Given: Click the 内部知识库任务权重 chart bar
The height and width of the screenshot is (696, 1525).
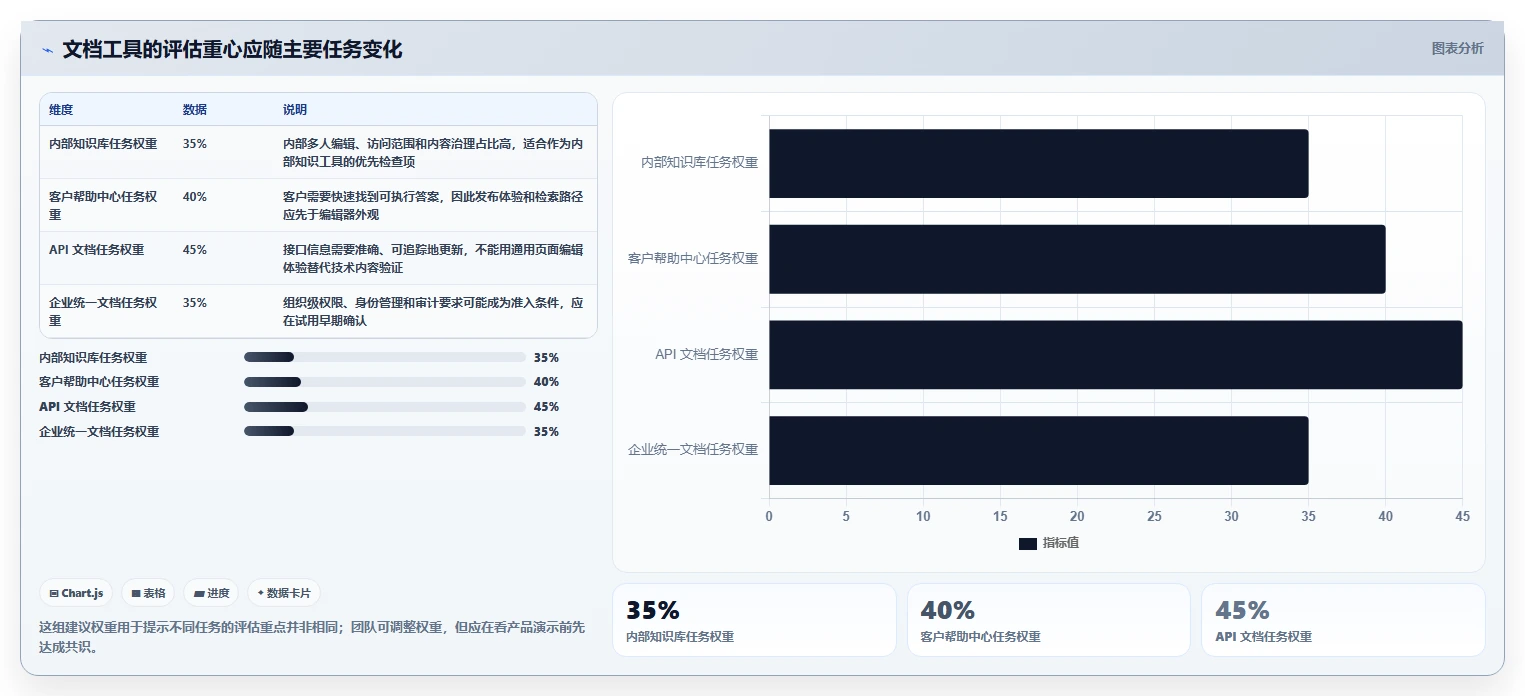Looking at the screenshot, I should pyautogui.click(x=1038, y=163).
